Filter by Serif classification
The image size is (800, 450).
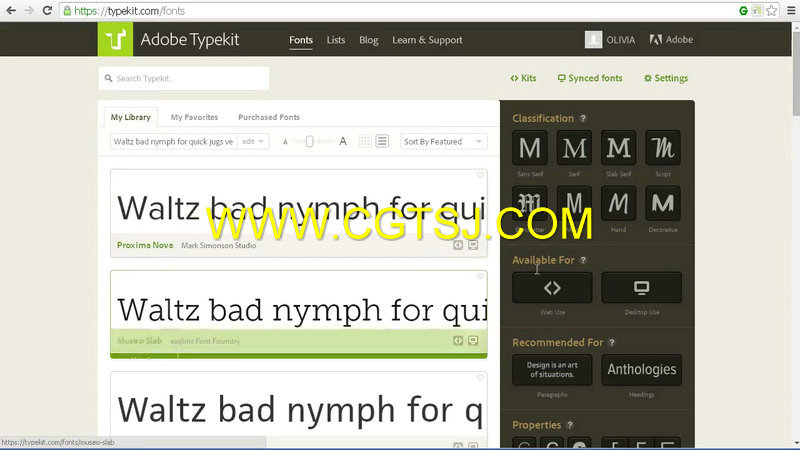(x=574, y=148)
